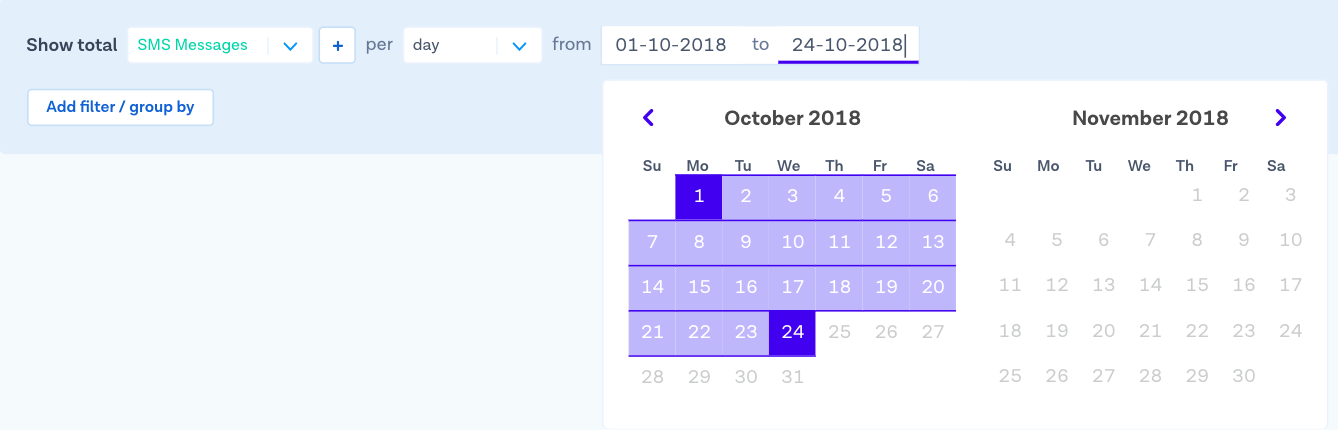Select October 24 in the calendar
Screen dimensions: 1338x430
793,332
